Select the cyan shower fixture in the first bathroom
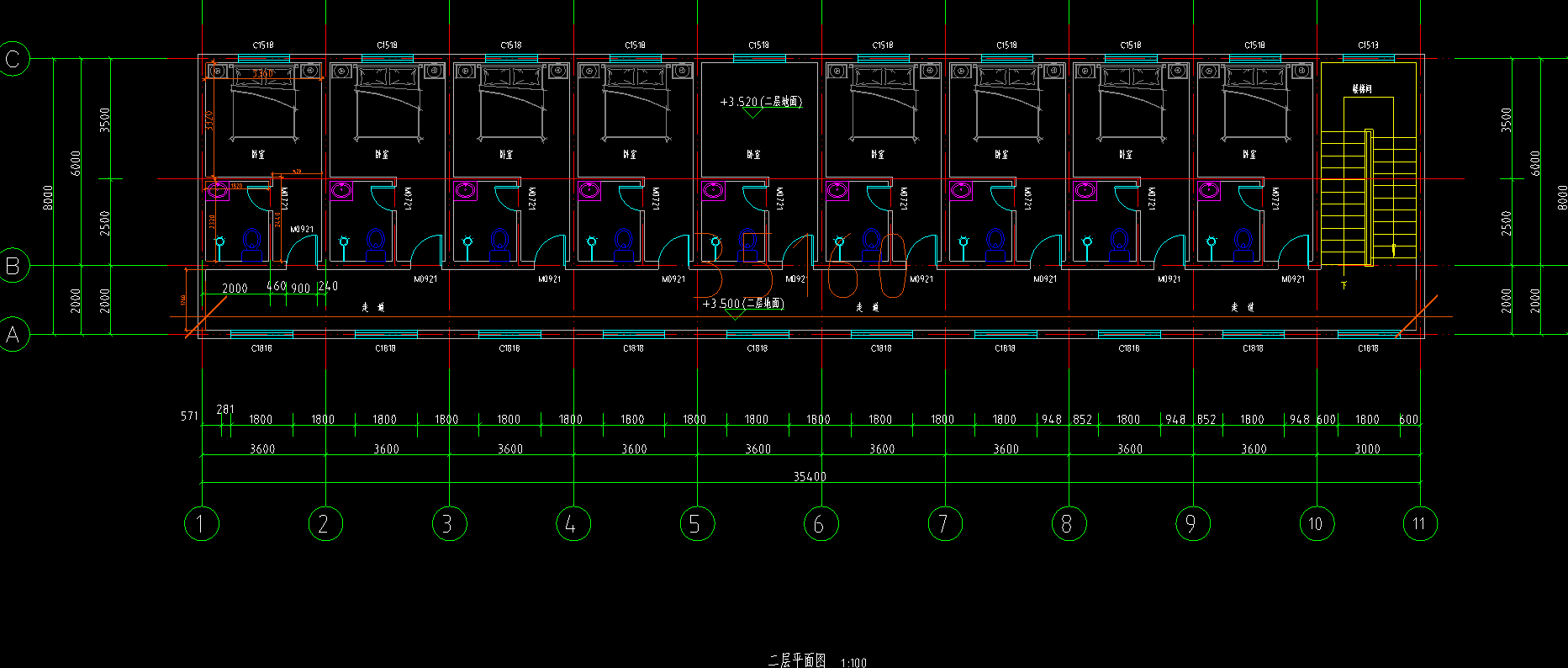This screenshot has width=1568, height=668. (x=220, y=248)
